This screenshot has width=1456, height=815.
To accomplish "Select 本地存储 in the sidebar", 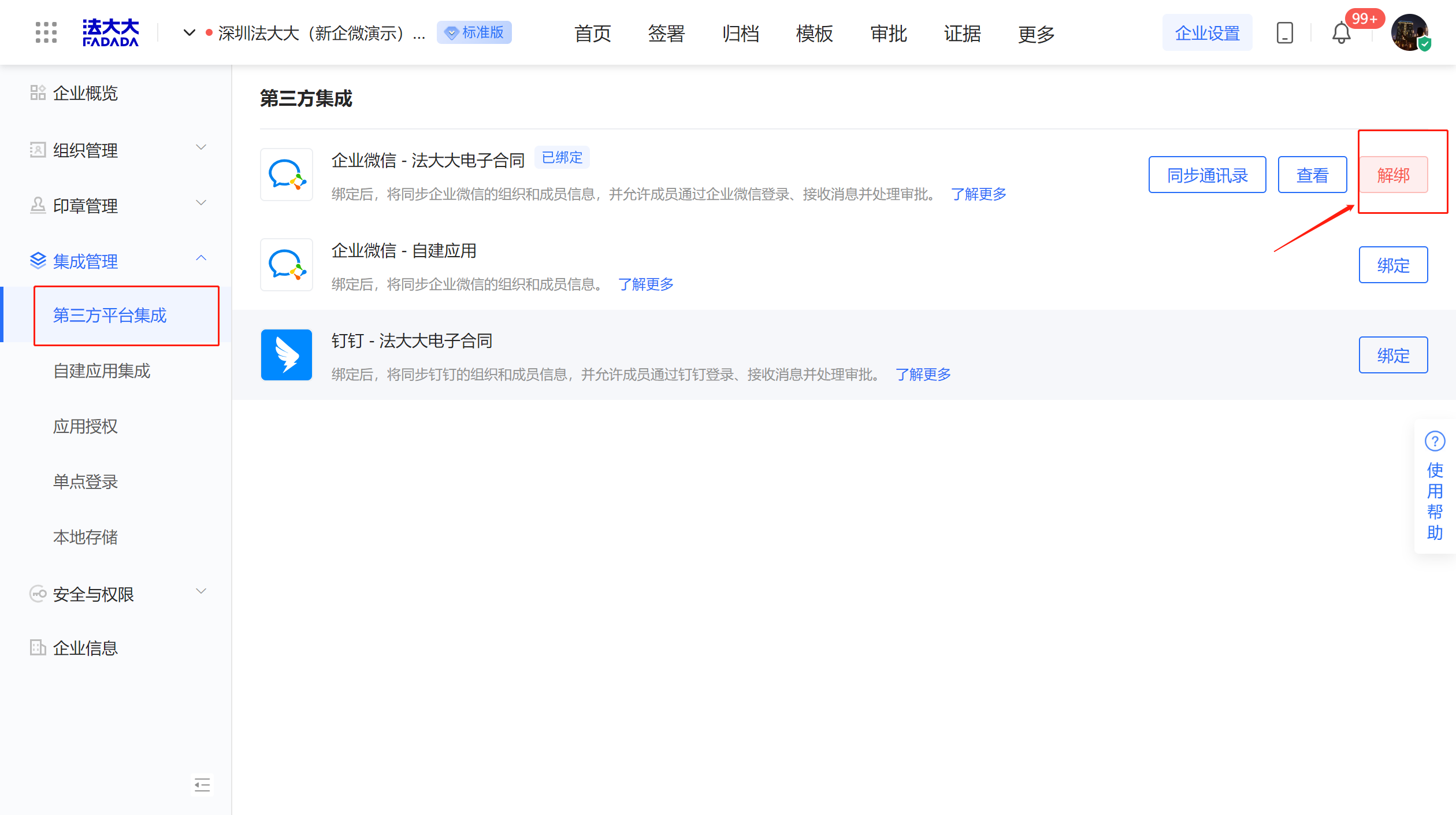I will coord(86,537).
